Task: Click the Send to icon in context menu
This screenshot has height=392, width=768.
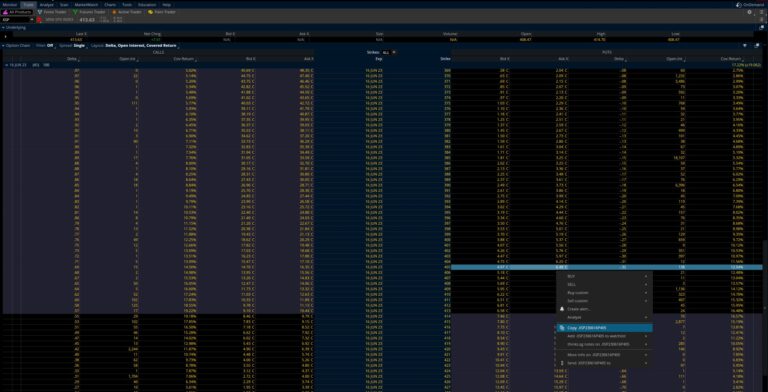Action: coord(562,363)
